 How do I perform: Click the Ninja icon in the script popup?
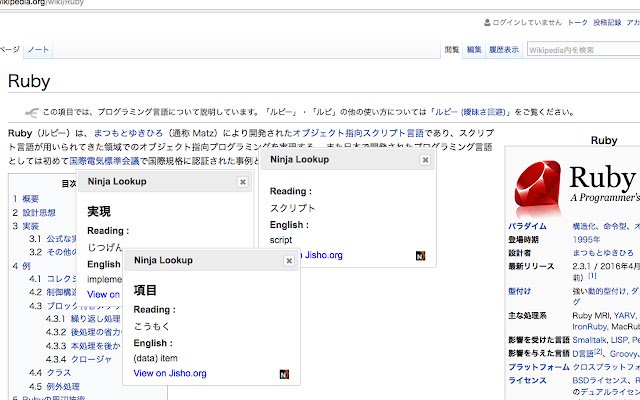[x=420, y=256]
